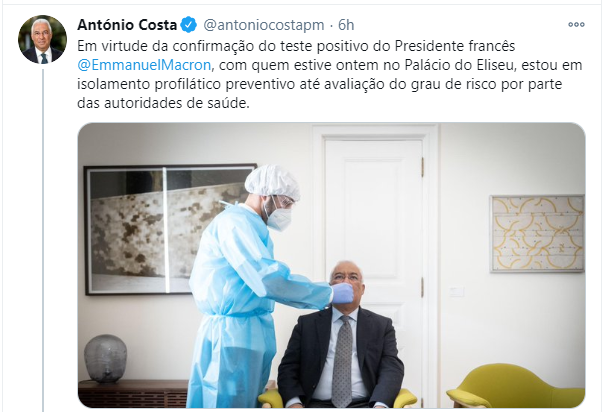The image size is (602, 412).
Task: Click the António Costa display name
Action: coord(127,25)
